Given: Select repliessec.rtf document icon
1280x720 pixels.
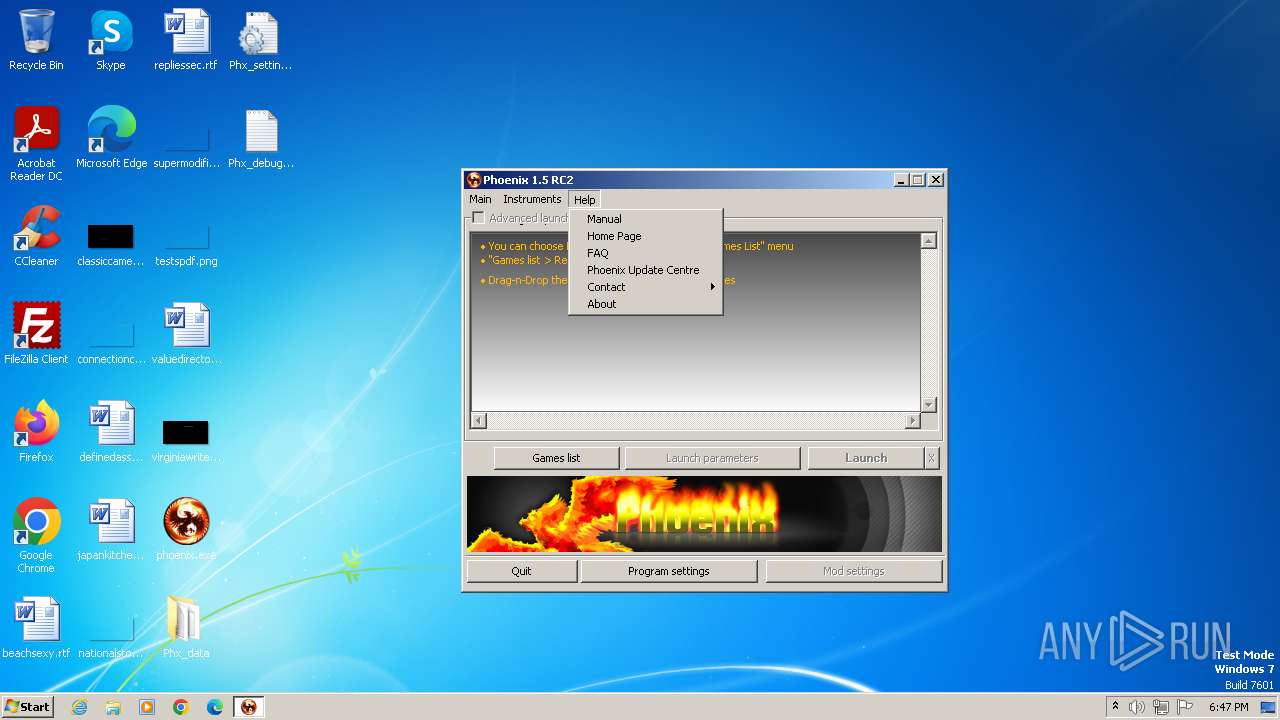Looking at the screenshot, I should (186, 40).
